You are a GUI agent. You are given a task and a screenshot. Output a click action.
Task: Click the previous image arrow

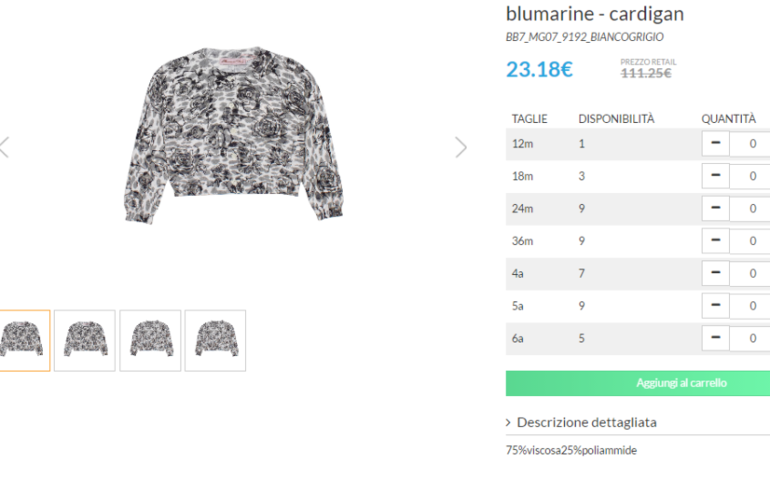(x=4, y=147)
